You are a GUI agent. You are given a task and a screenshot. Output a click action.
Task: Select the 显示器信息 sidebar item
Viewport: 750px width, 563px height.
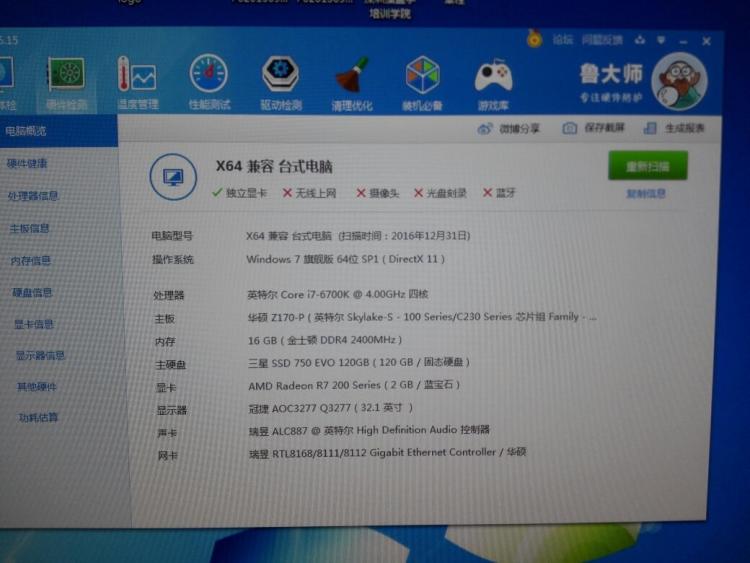[x=40, y=355]
